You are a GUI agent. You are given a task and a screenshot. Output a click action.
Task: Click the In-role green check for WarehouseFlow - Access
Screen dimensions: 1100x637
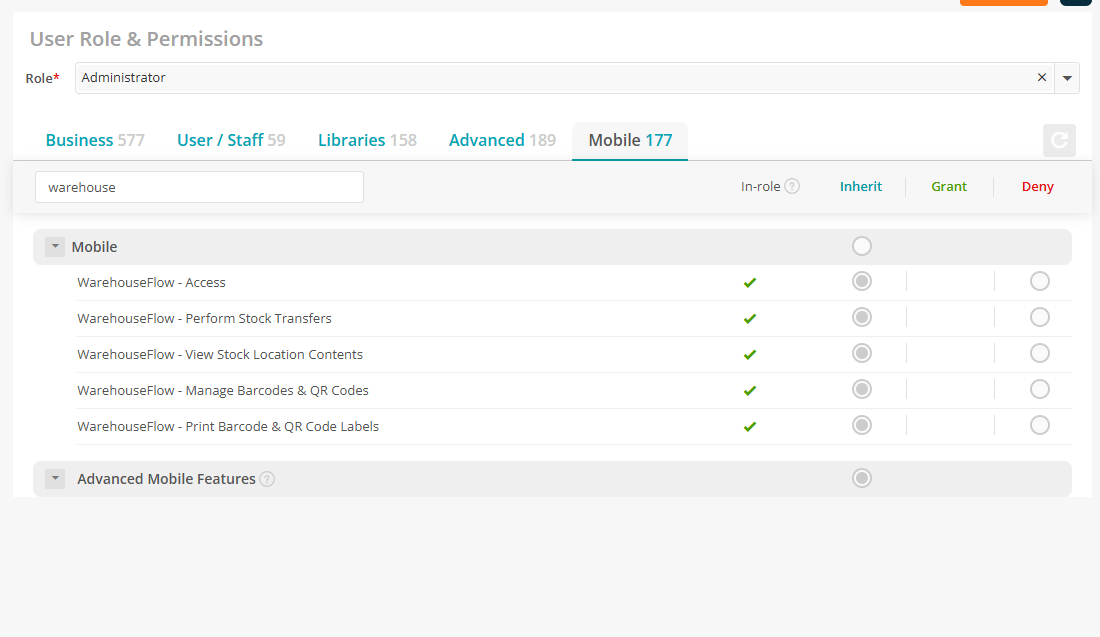click(x=750, y=283)
